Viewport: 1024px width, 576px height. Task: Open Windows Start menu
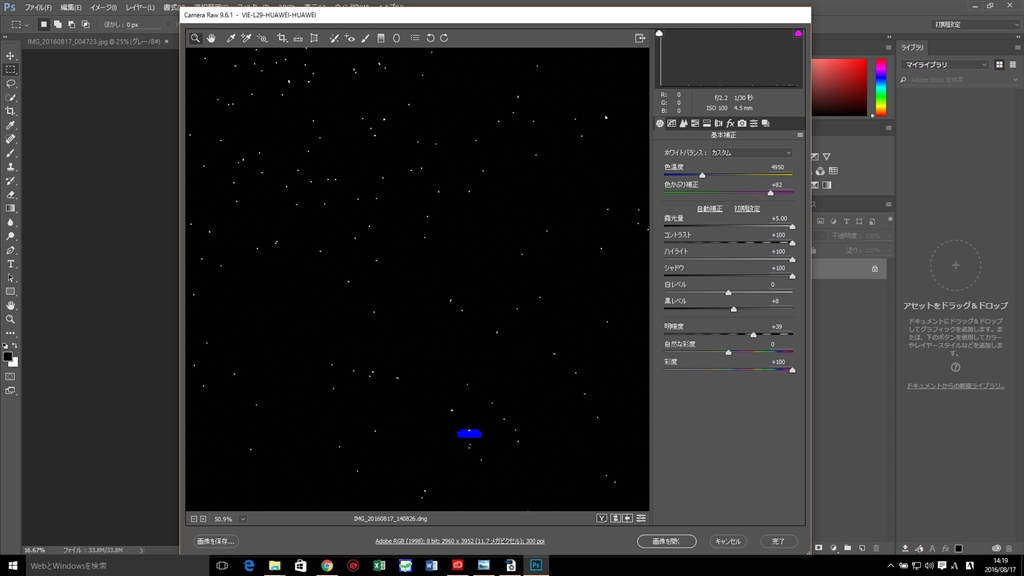click(x=12, y=566)
